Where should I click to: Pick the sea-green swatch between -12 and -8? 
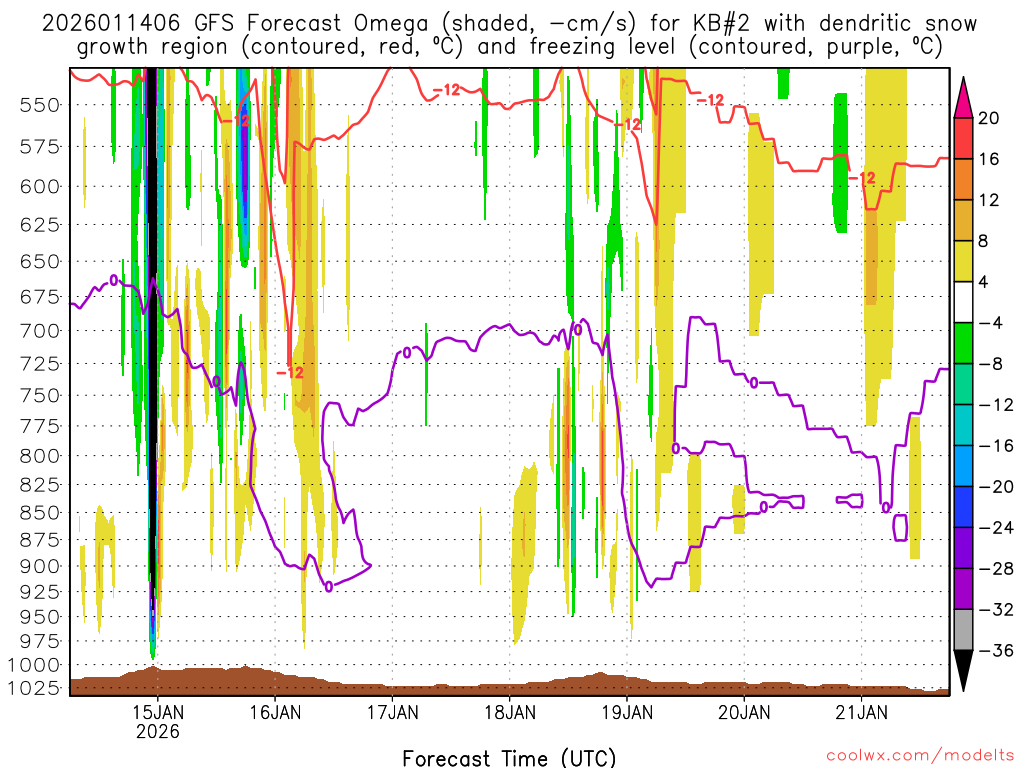point(963,384)
